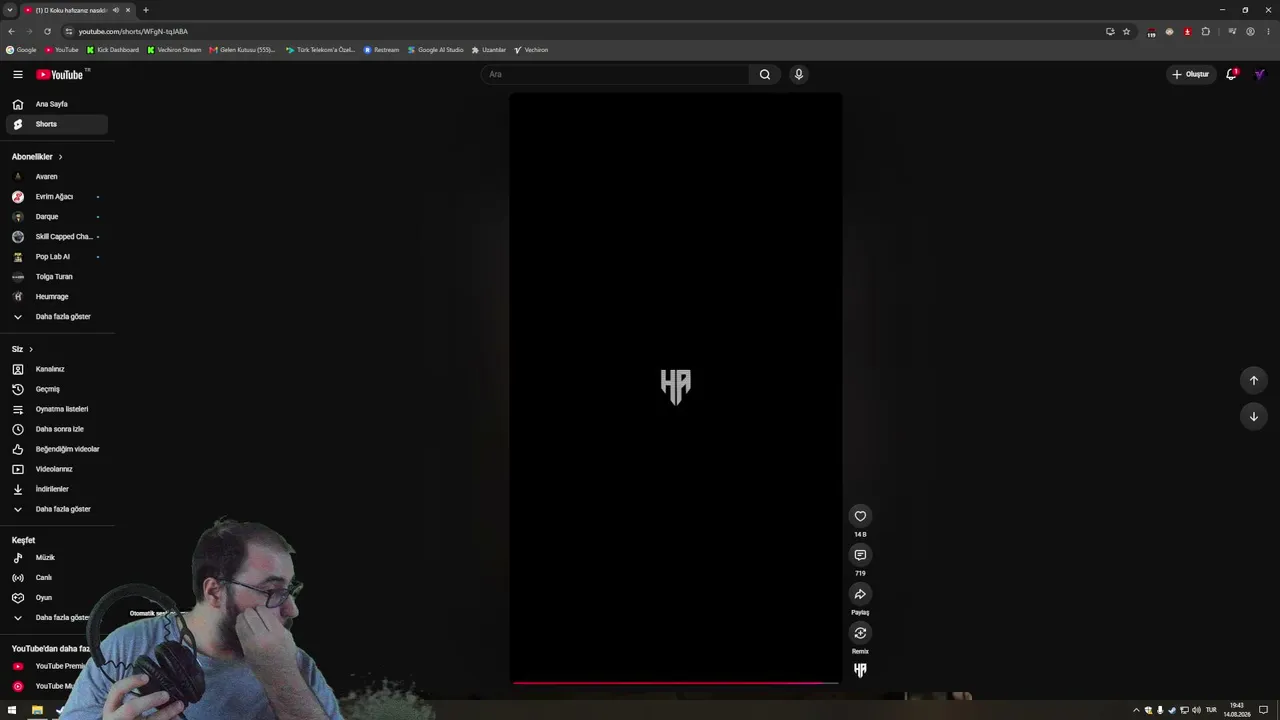Open YouTube notifications bell
This screenshot has height=720, width=1280.
click(x=1231, y=74)
